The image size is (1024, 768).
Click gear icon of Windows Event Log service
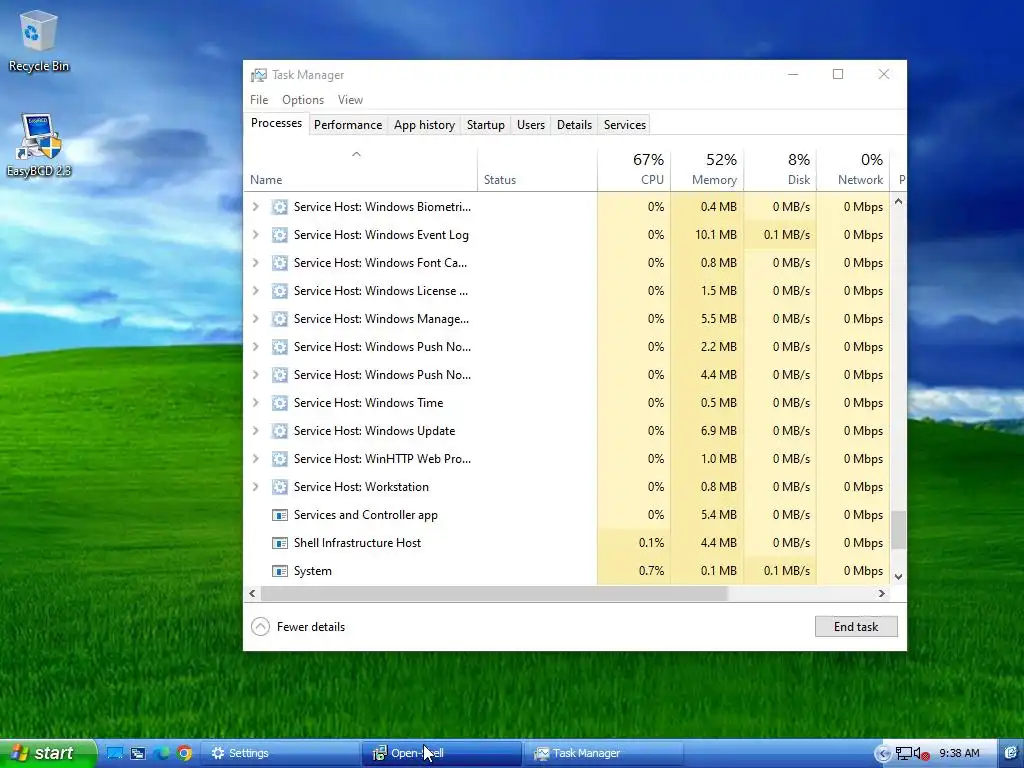(280, 235)
